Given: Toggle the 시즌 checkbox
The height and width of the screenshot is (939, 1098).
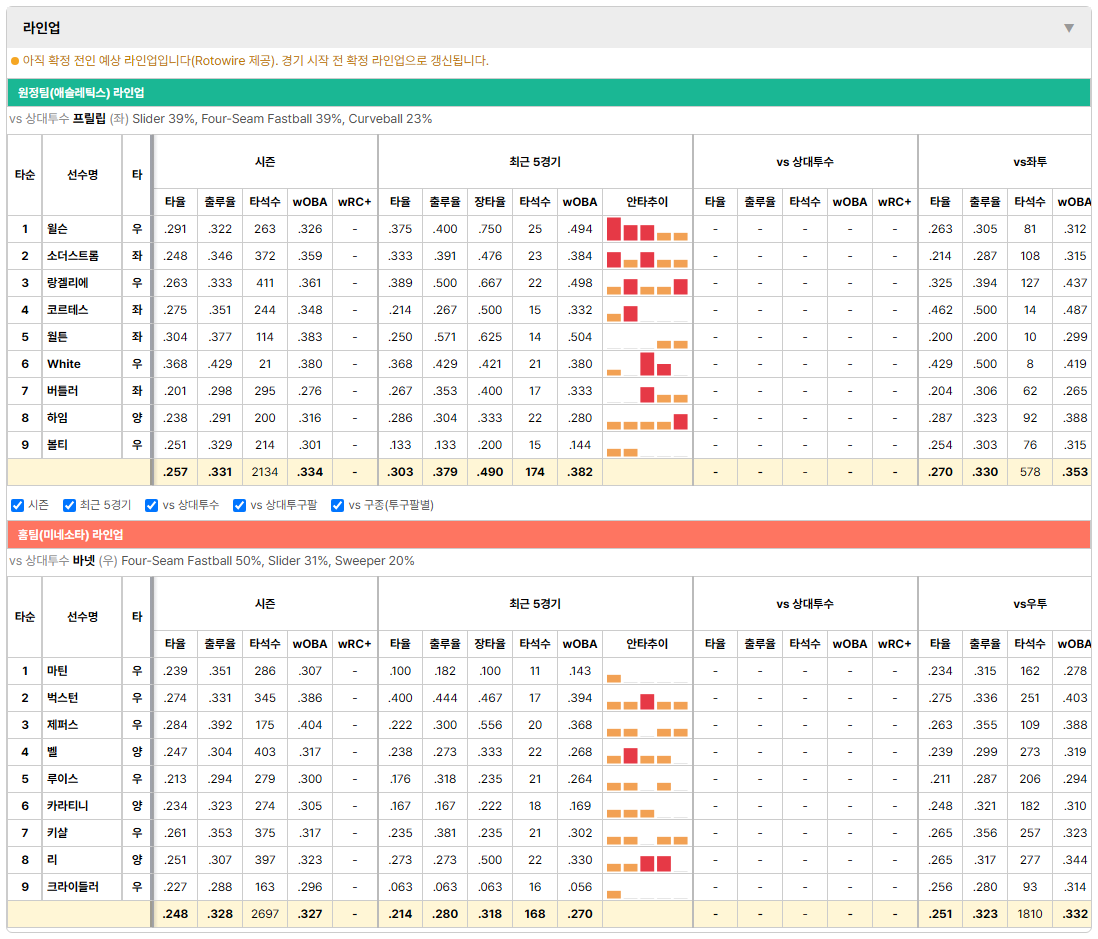Looking at the screenshot, I should coord(18,506).
